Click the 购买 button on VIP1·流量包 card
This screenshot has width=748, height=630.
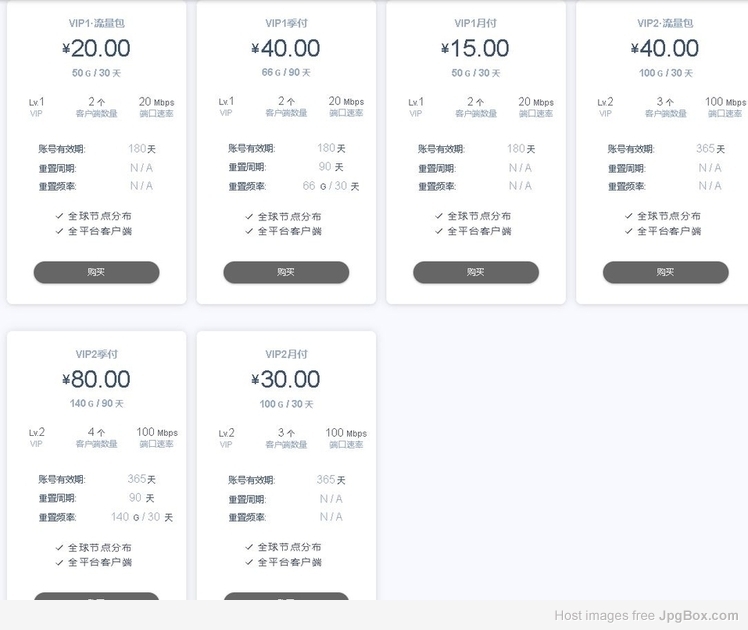click(x=96, y=272)
